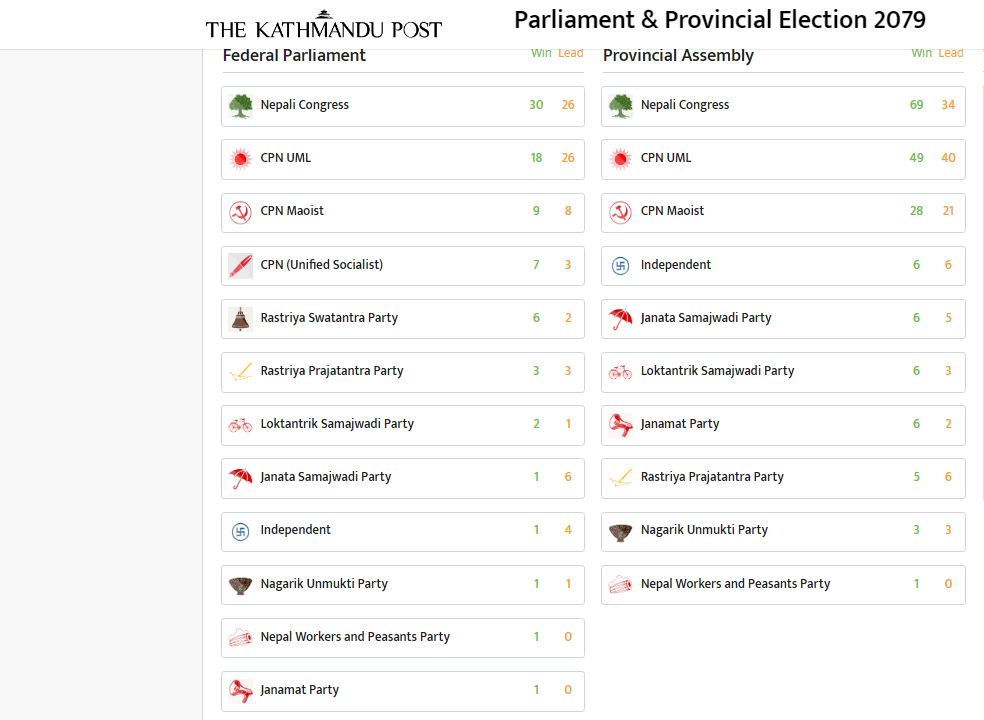Image resolution: width=984 pixels, height=720 pixels.
Task: Click the Janata Samajwadi Party umbrella icon
Action: pos(240,478)
